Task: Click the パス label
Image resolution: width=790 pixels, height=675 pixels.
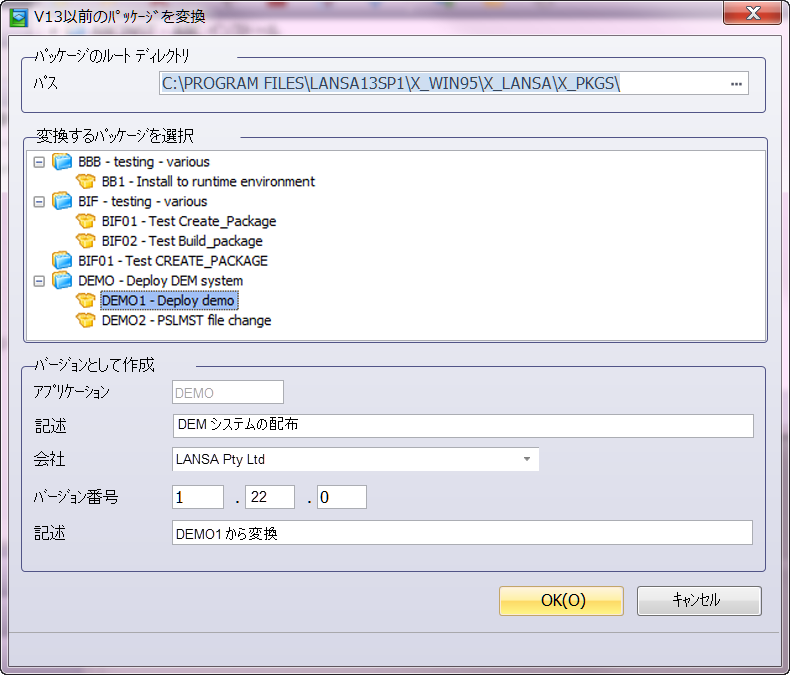Action: [x=46, y=83]
